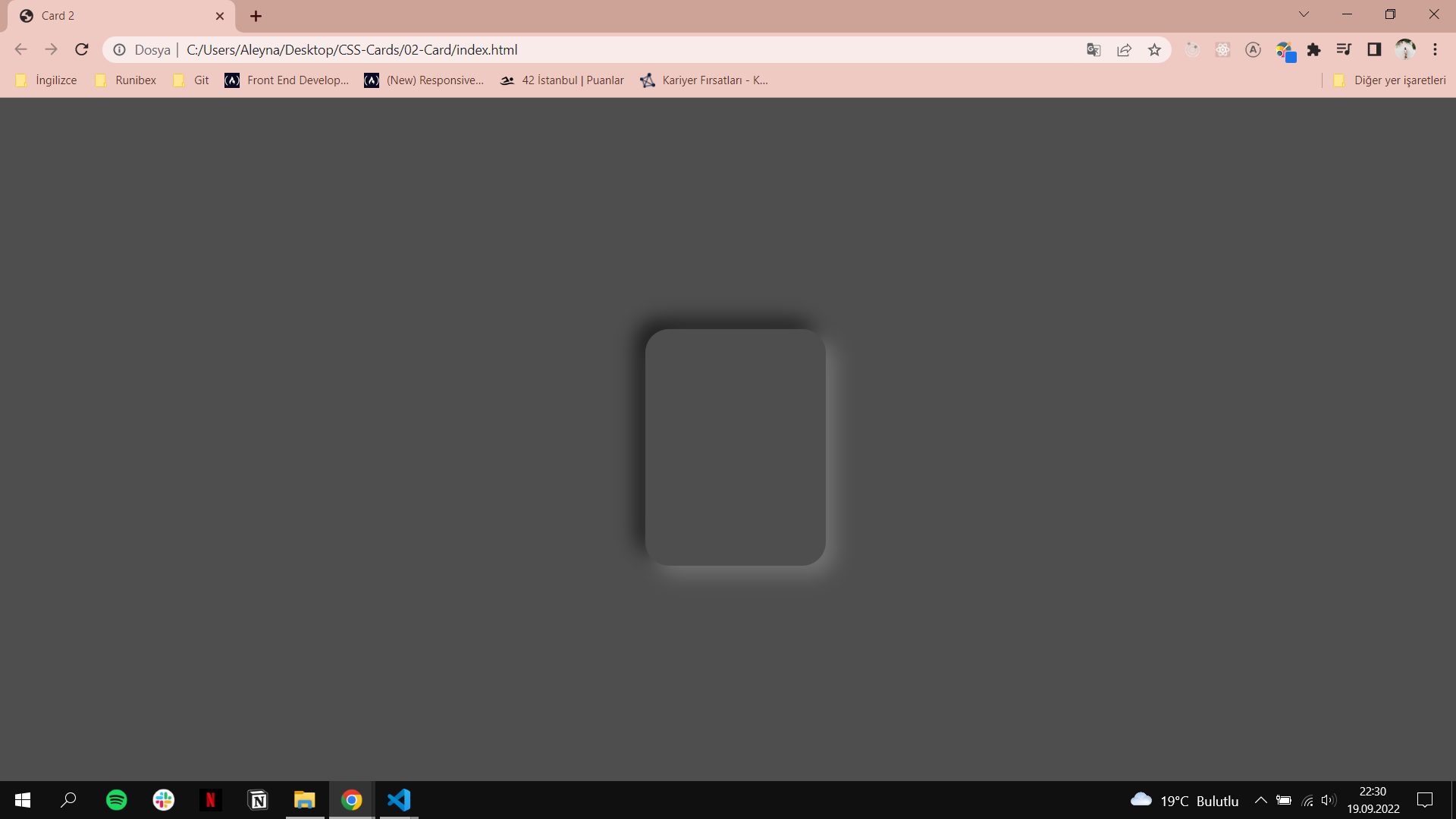Open Chrome's side panel icon

tap(1375, 49)
